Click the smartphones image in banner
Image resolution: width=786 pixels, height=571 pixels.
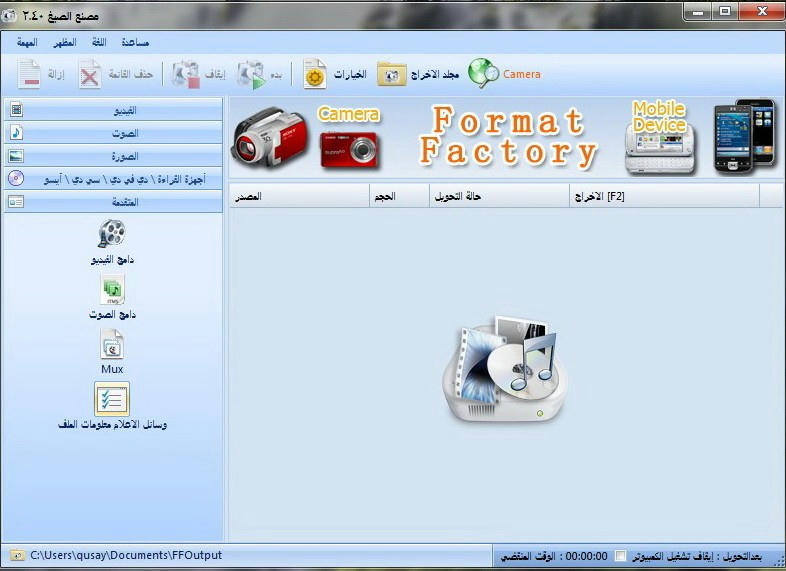coord(745,136)
